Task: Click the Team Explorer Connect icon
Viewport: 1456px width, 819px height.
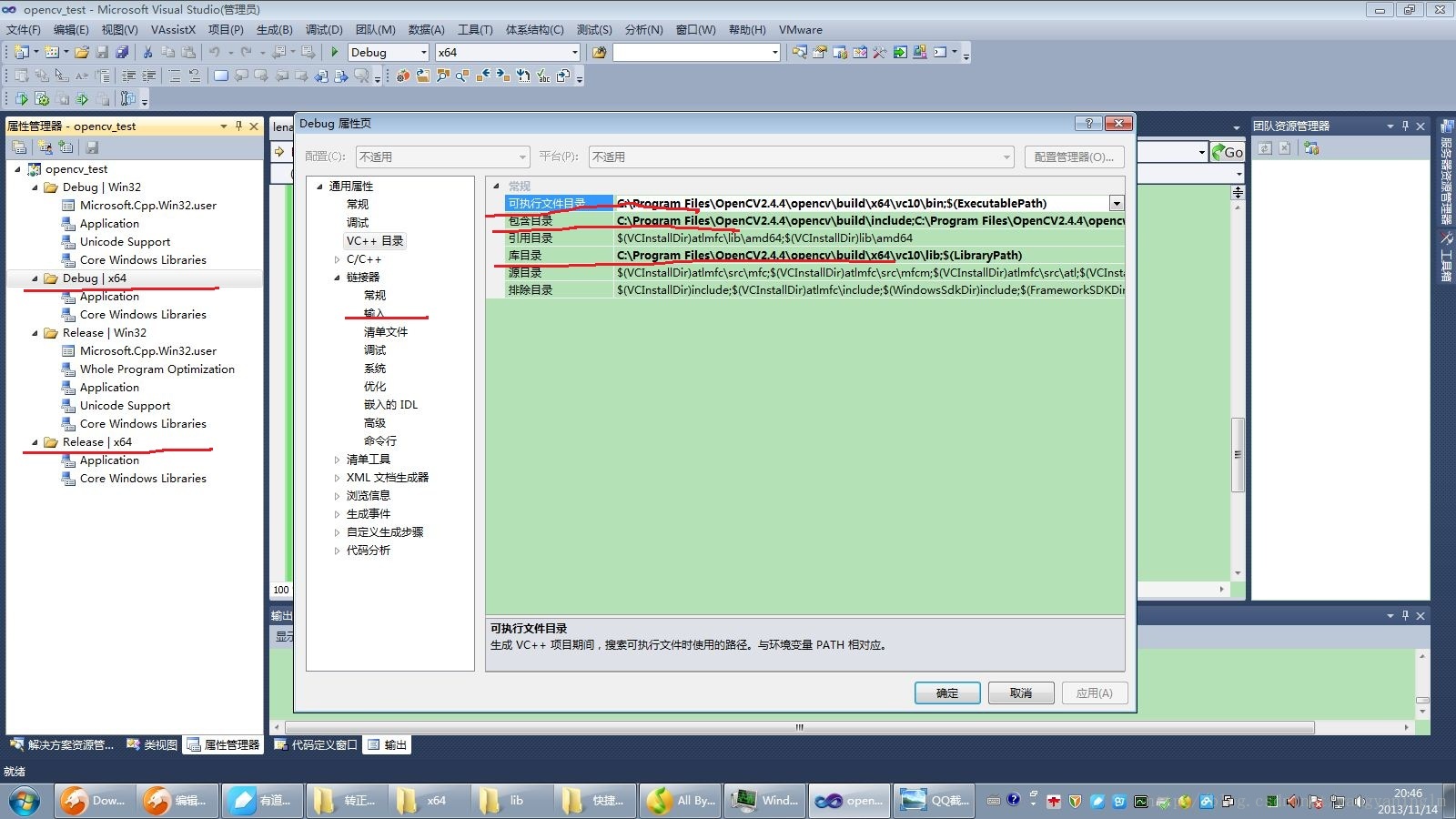Action: [x=1311, y=147]
